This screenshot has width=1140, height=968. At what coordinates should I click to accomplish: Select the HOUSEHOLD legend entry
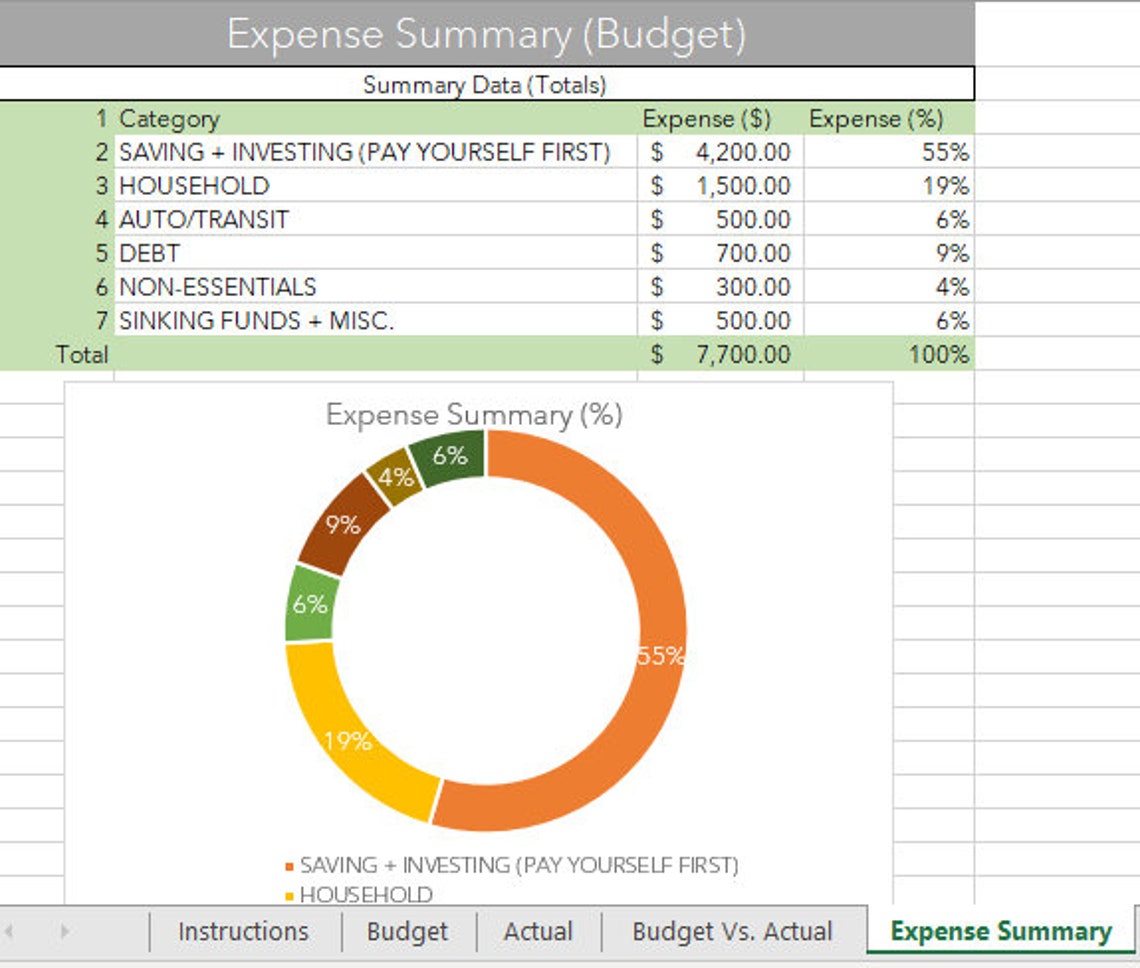[362, 893]
